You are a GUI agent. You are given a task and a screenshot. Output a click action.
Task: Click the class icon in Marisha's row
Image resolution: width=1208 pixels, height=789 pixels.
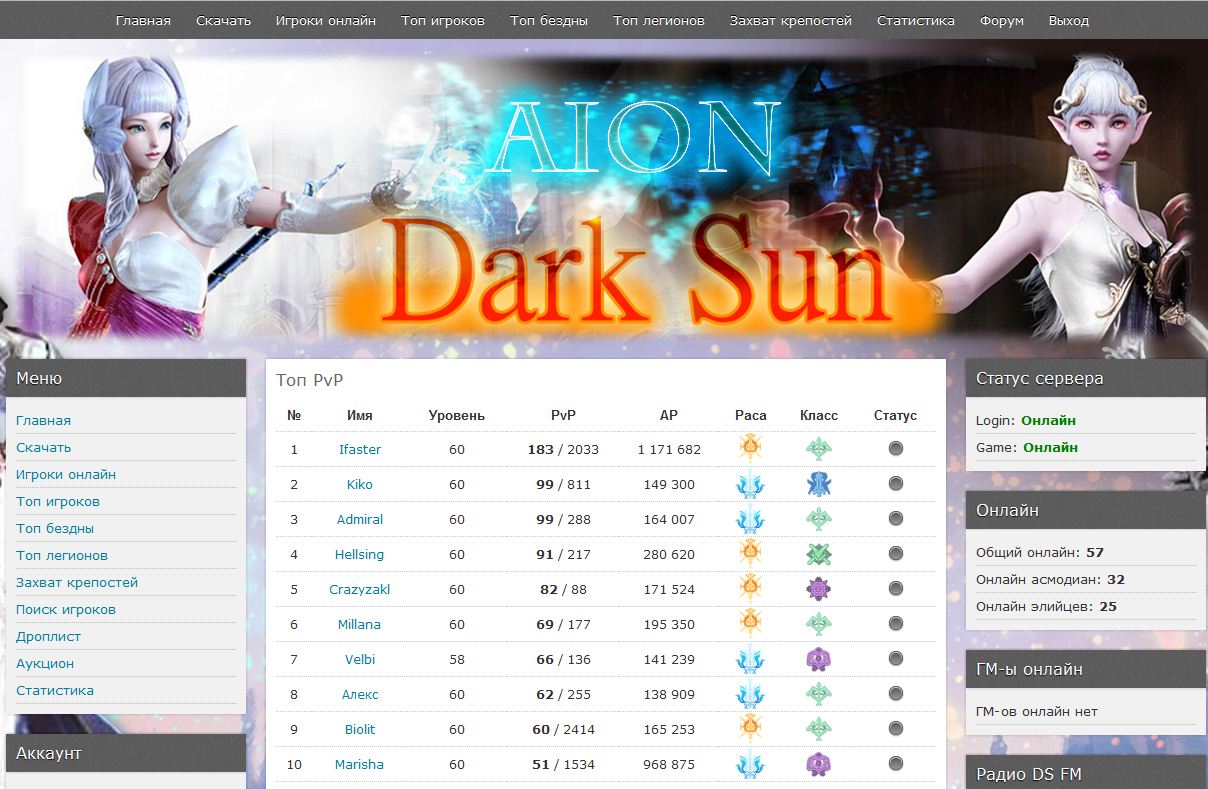819,764
